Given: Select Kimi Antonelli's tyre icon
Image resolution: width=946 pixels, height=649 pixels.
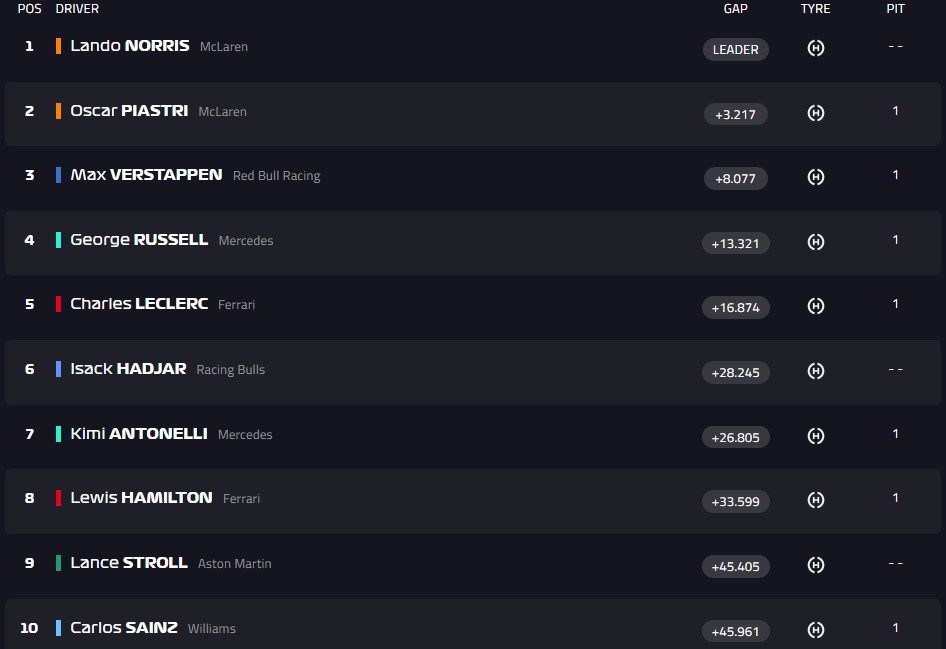Looking at the screenshot, I should [x=815, y=436].
